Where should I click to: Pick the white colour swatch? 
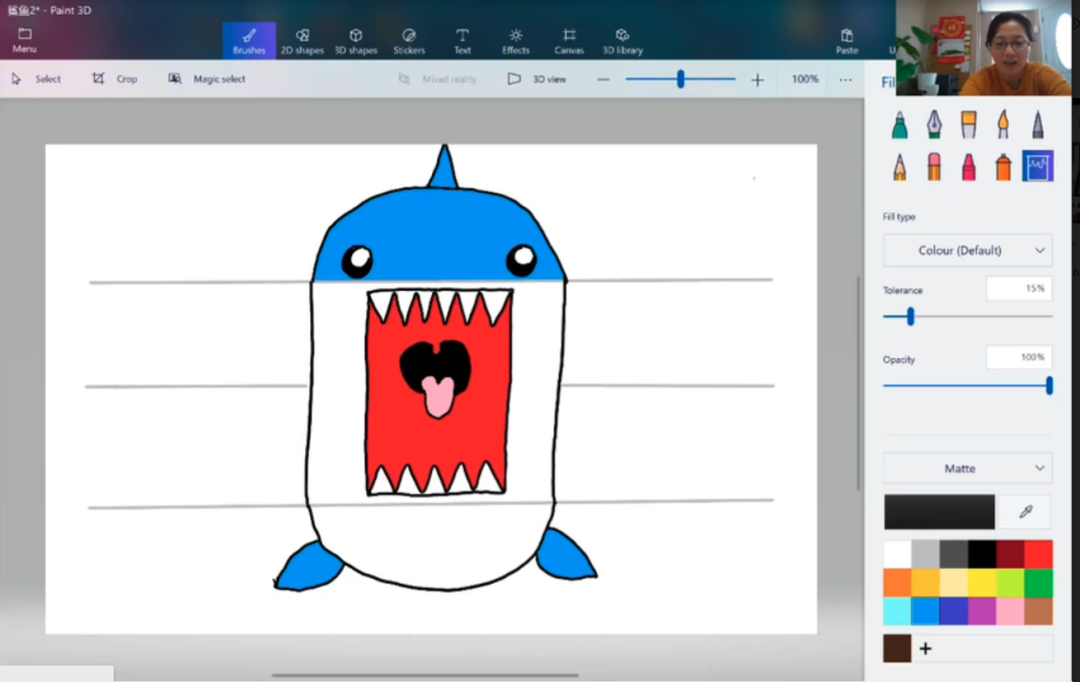click(x=897, y=555)
